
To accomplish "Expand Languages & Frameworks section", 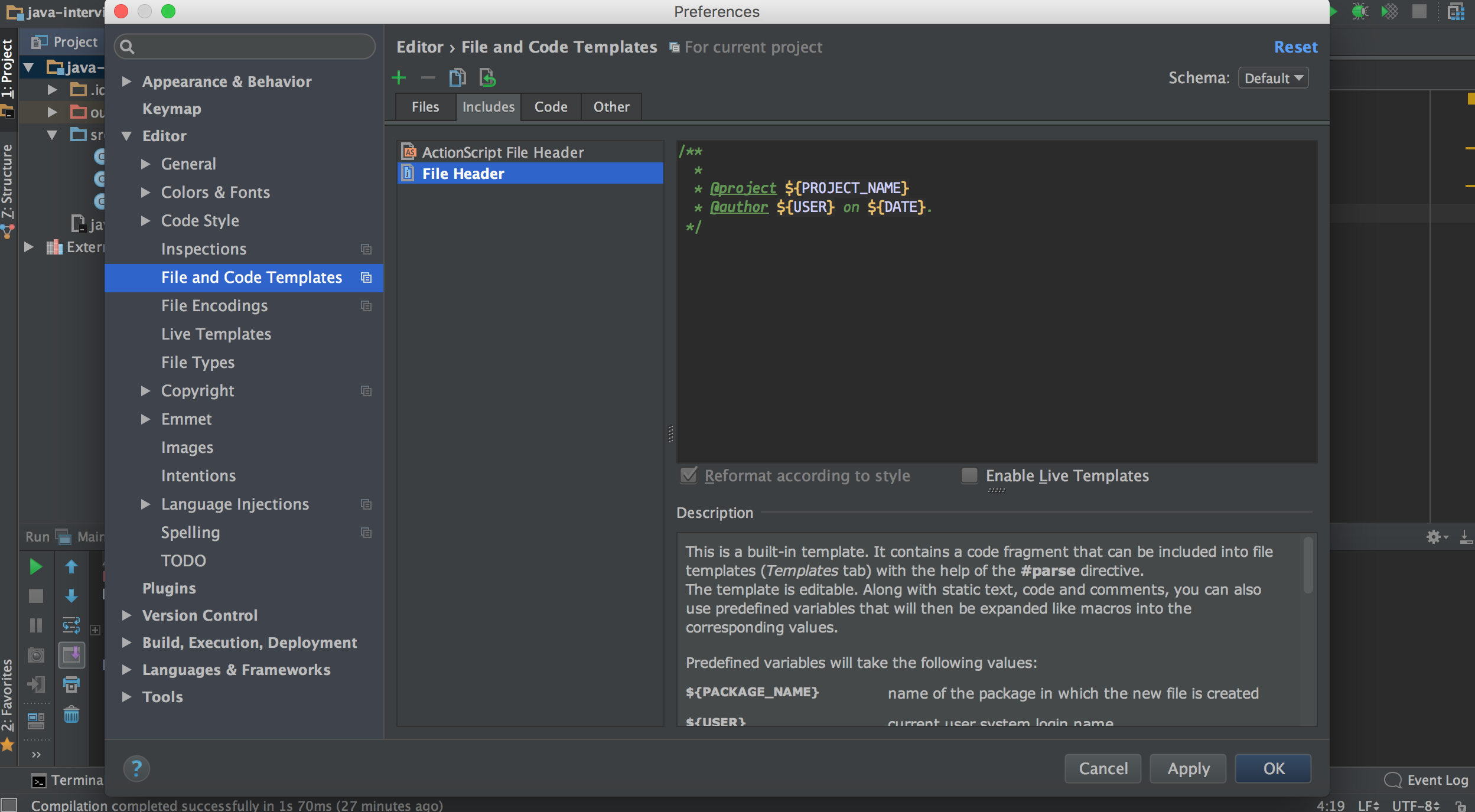I will 126,669.
